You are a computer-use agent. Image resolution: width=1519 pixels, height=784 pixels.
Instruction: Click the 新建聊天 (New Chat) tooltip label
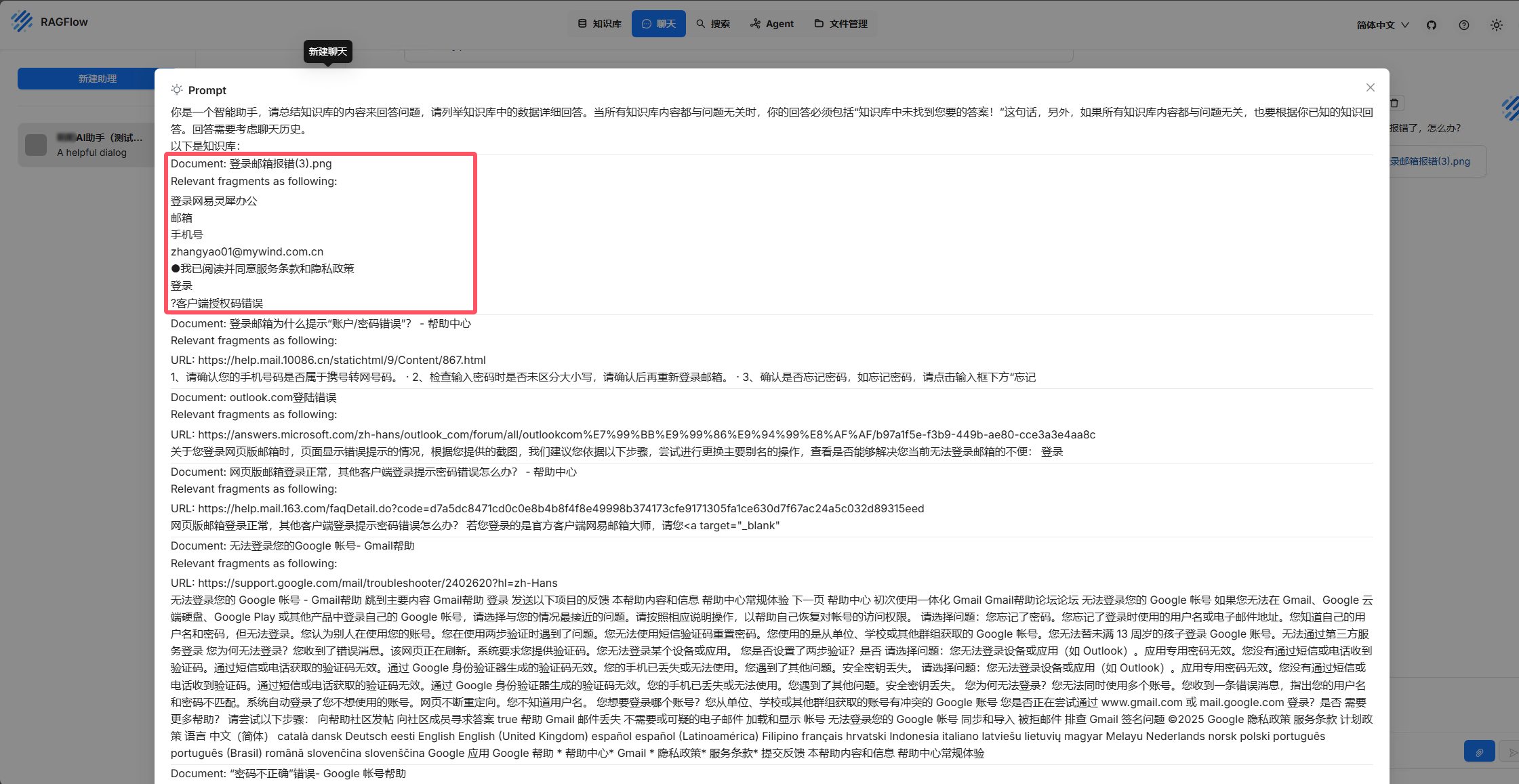point(327,51)
